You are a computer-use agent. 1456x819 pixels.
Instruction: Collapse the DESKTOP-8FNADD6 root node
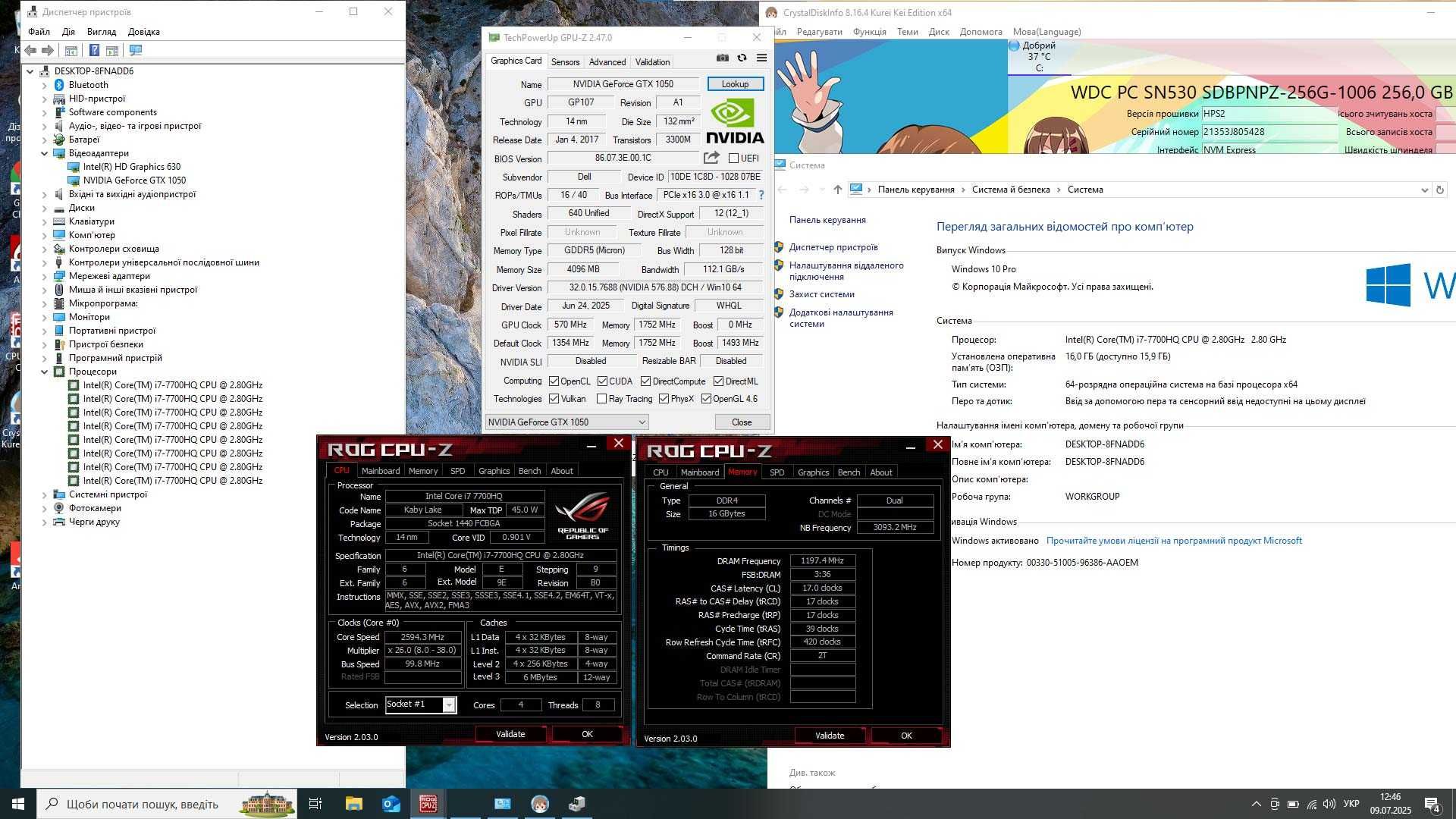coord(30,71)
